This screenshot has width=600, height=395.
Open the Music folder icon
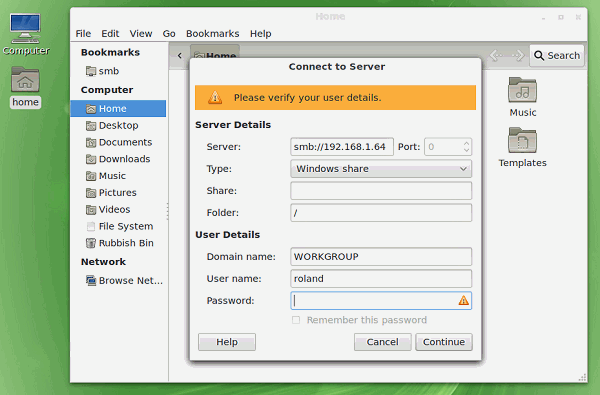pyautogui.click(x=523, y=96)
